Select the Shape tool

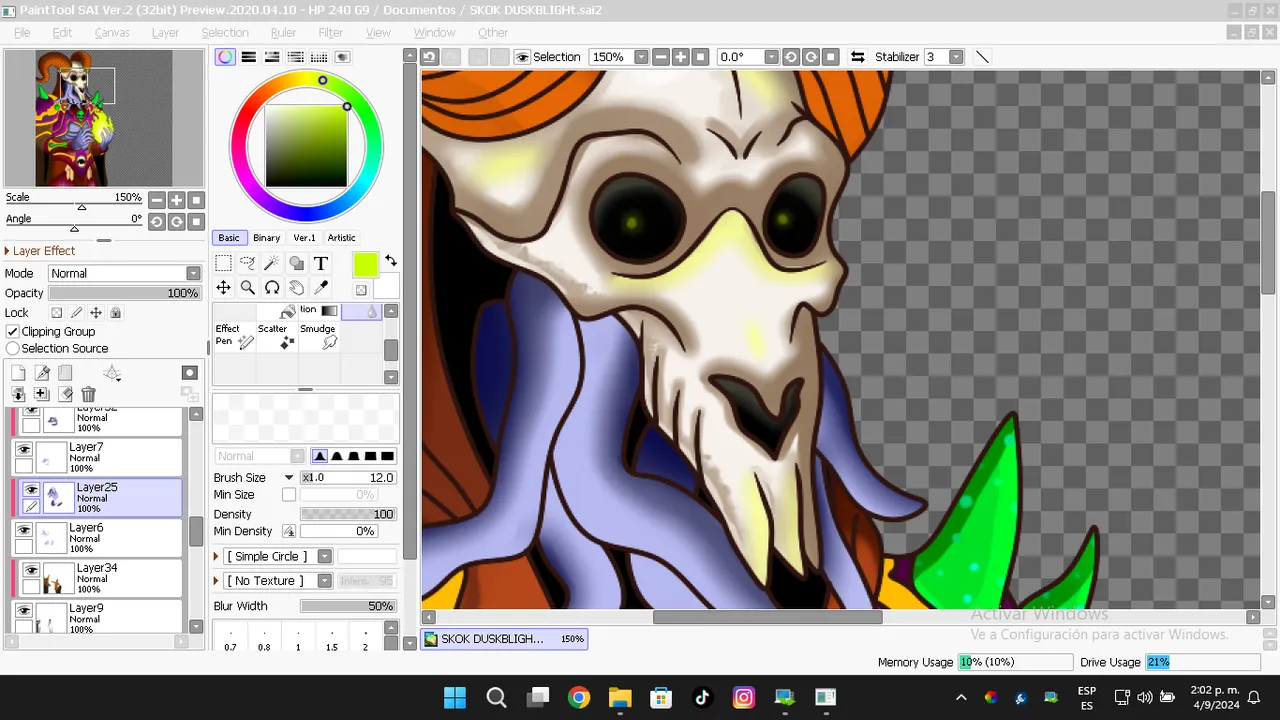click(296, 263)
